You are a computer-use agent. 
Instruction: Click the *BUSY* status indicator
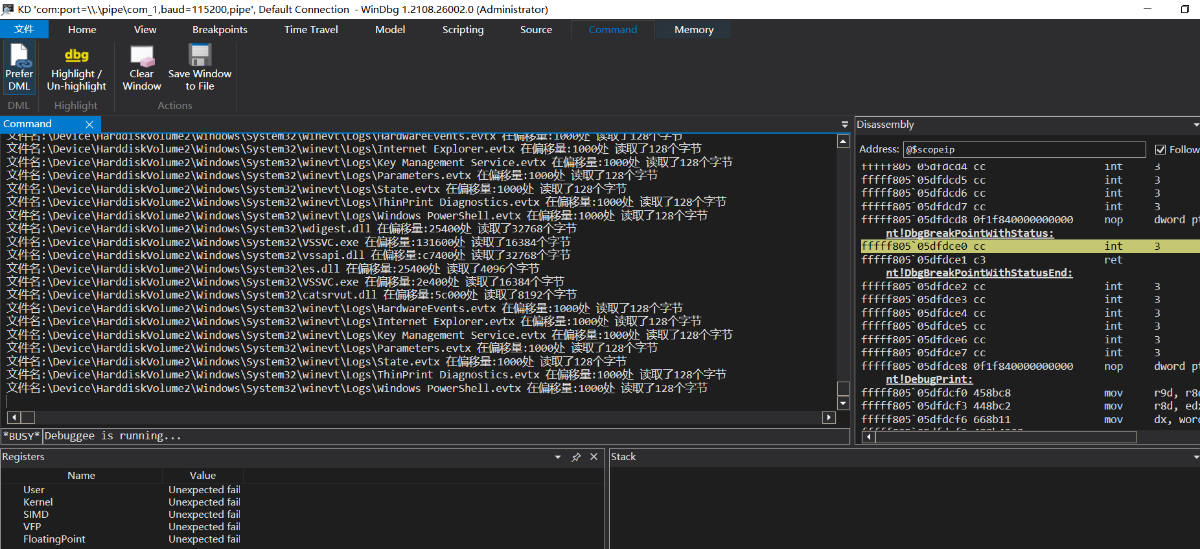coord(21,436)
